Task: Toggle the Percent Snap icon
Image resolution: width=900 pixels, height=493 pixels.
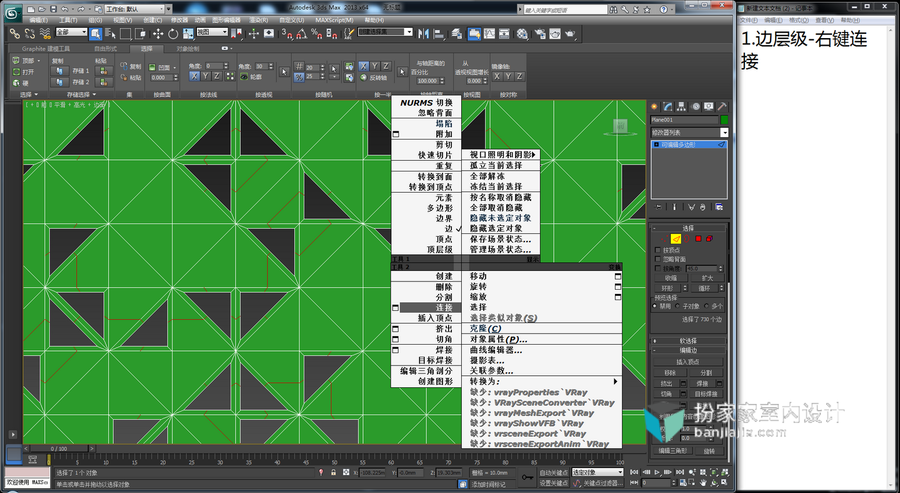Action: tap(316, 34)
